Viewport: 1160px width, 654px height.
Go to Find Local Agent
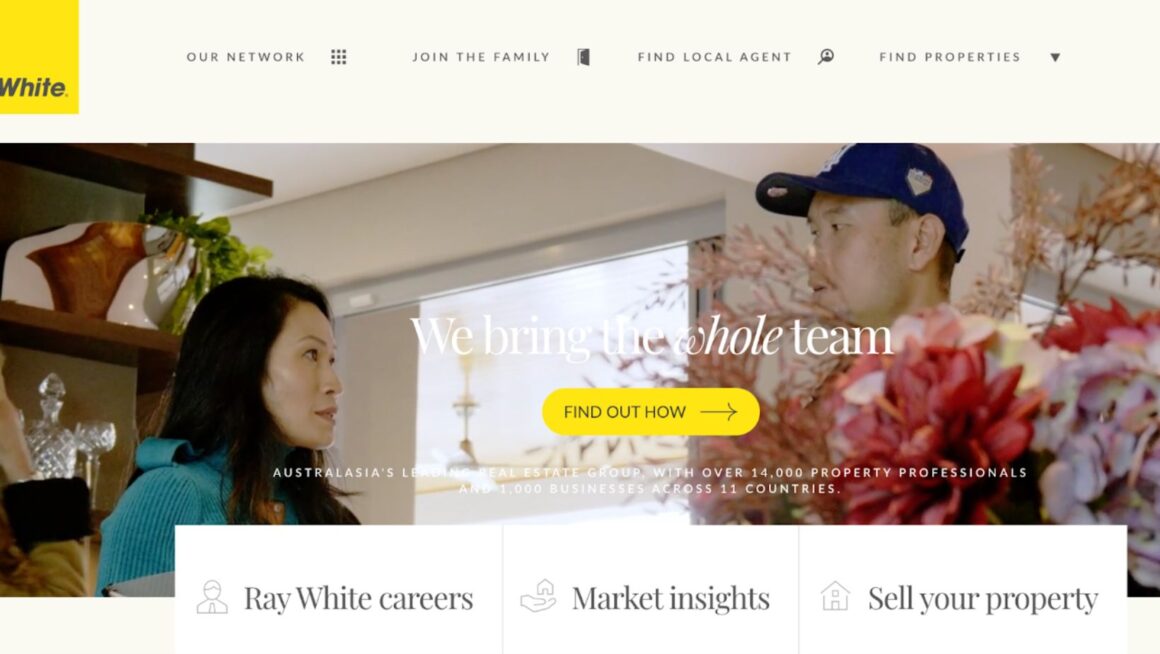pyautogui.click(x=715, y=57)
